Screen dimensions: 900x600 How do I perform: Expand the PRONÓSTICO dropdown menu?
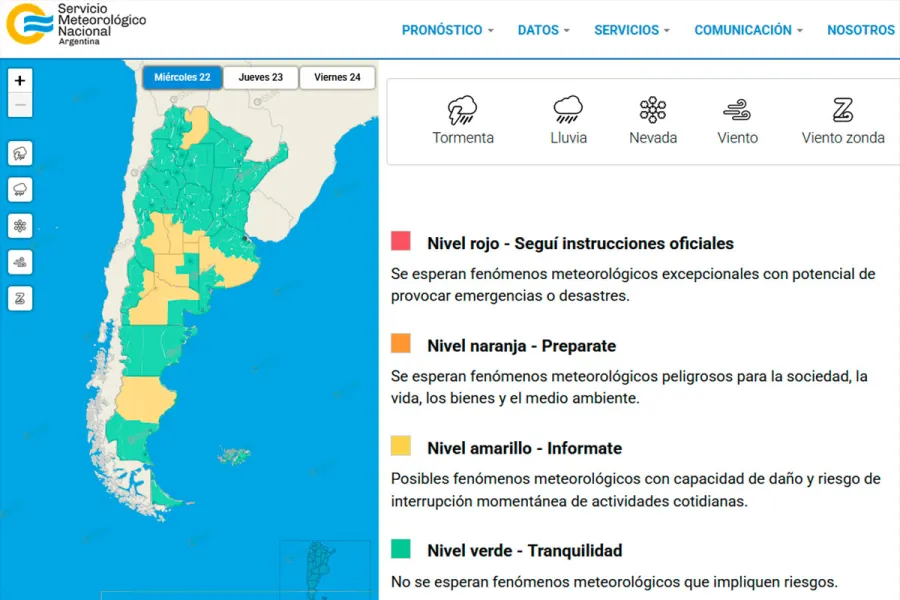(x=447, y=30)
